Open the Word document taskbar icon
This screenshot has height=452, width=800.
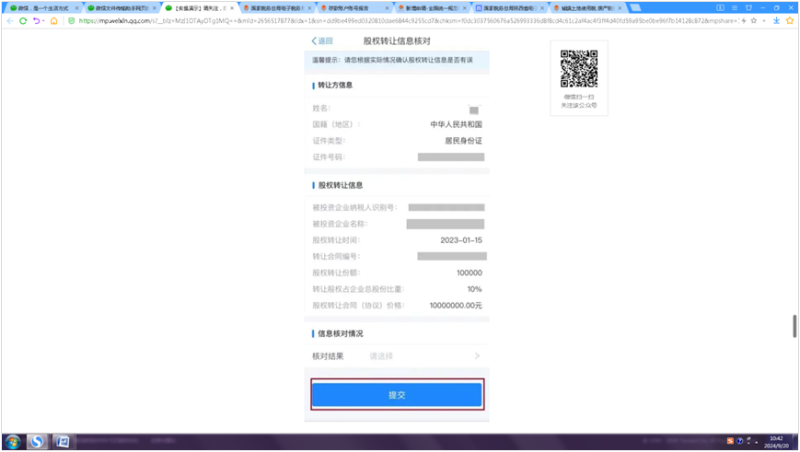62,441
